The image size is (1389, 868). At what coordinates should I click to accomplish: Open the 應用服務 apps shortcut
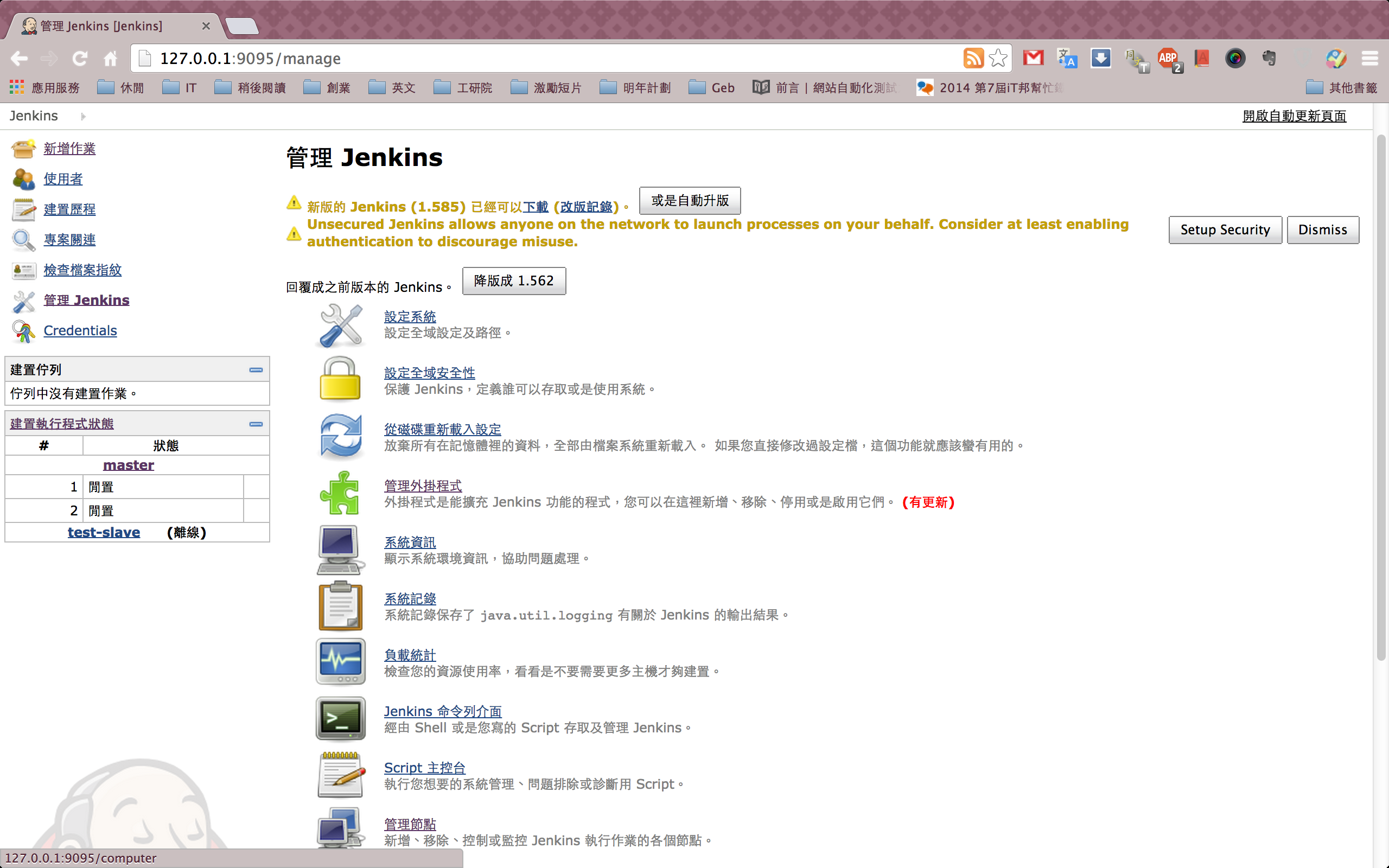tap(44, 88)
